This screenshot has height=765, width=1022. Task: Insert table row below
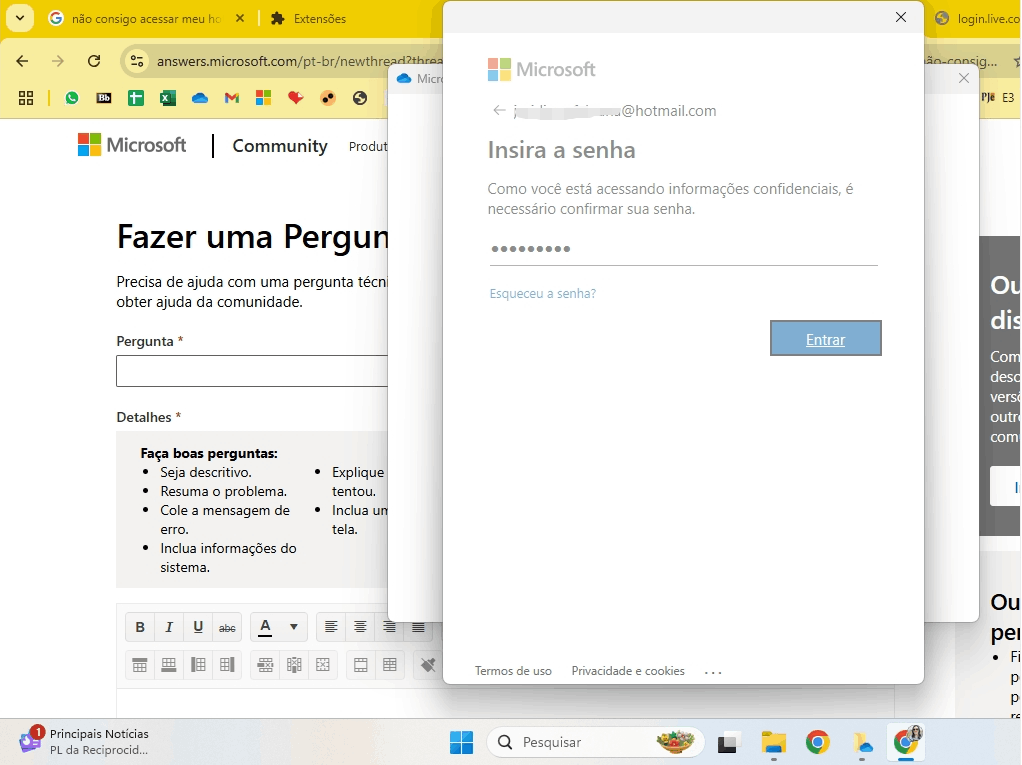tap(169, 665)
